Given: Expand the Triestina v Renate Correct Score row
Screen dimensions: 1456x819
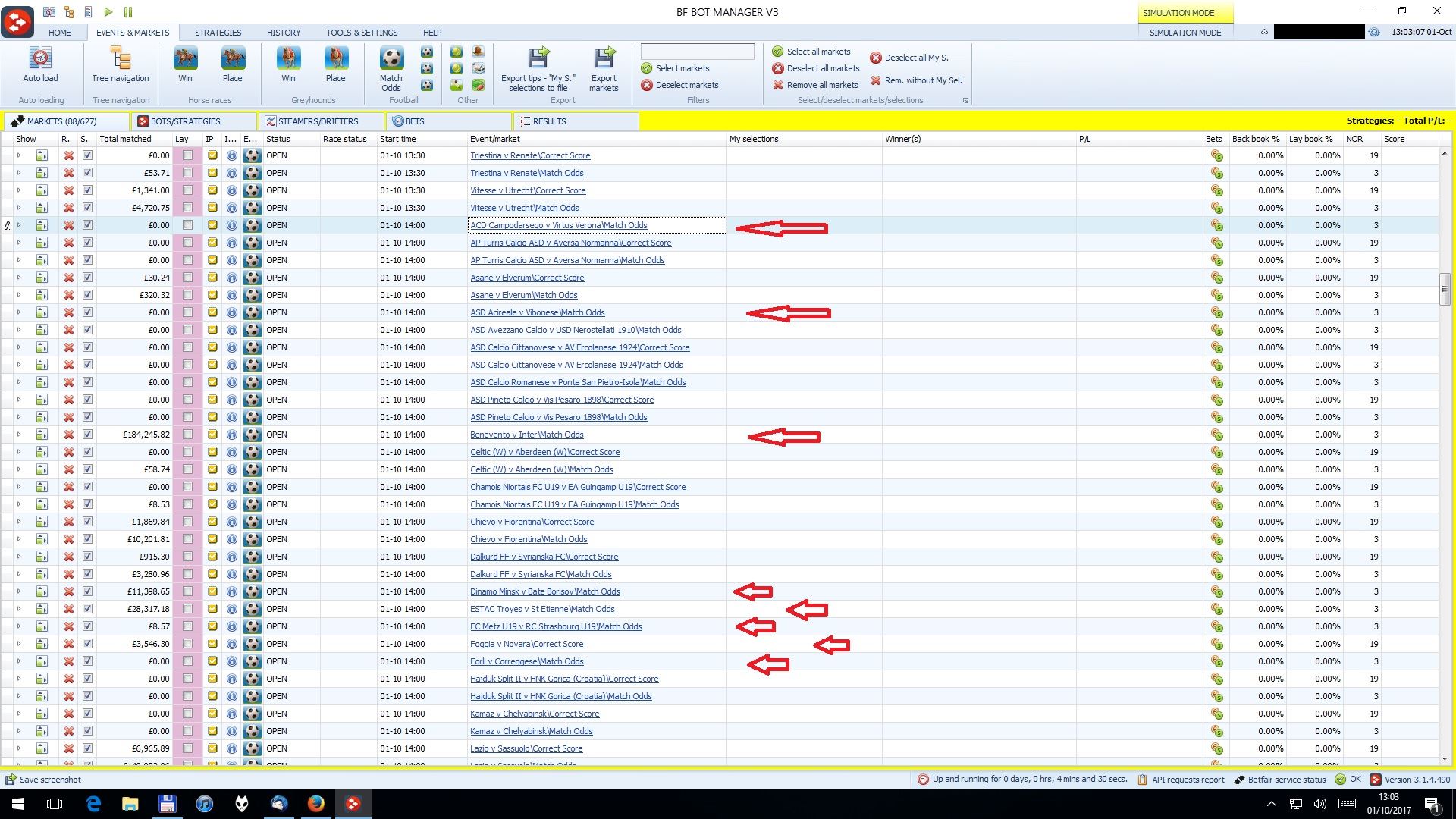Looking at the screenshot, I should (x=19, y=155).
